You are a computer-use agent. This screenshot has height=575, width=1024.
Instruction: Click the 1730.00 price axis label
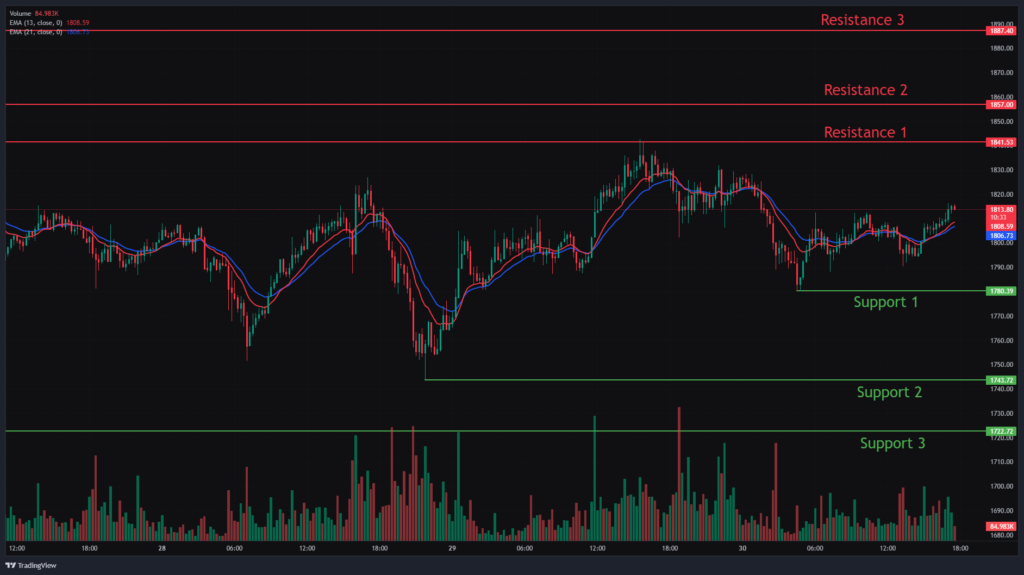pyautogui.click(x=1001, y=414)
